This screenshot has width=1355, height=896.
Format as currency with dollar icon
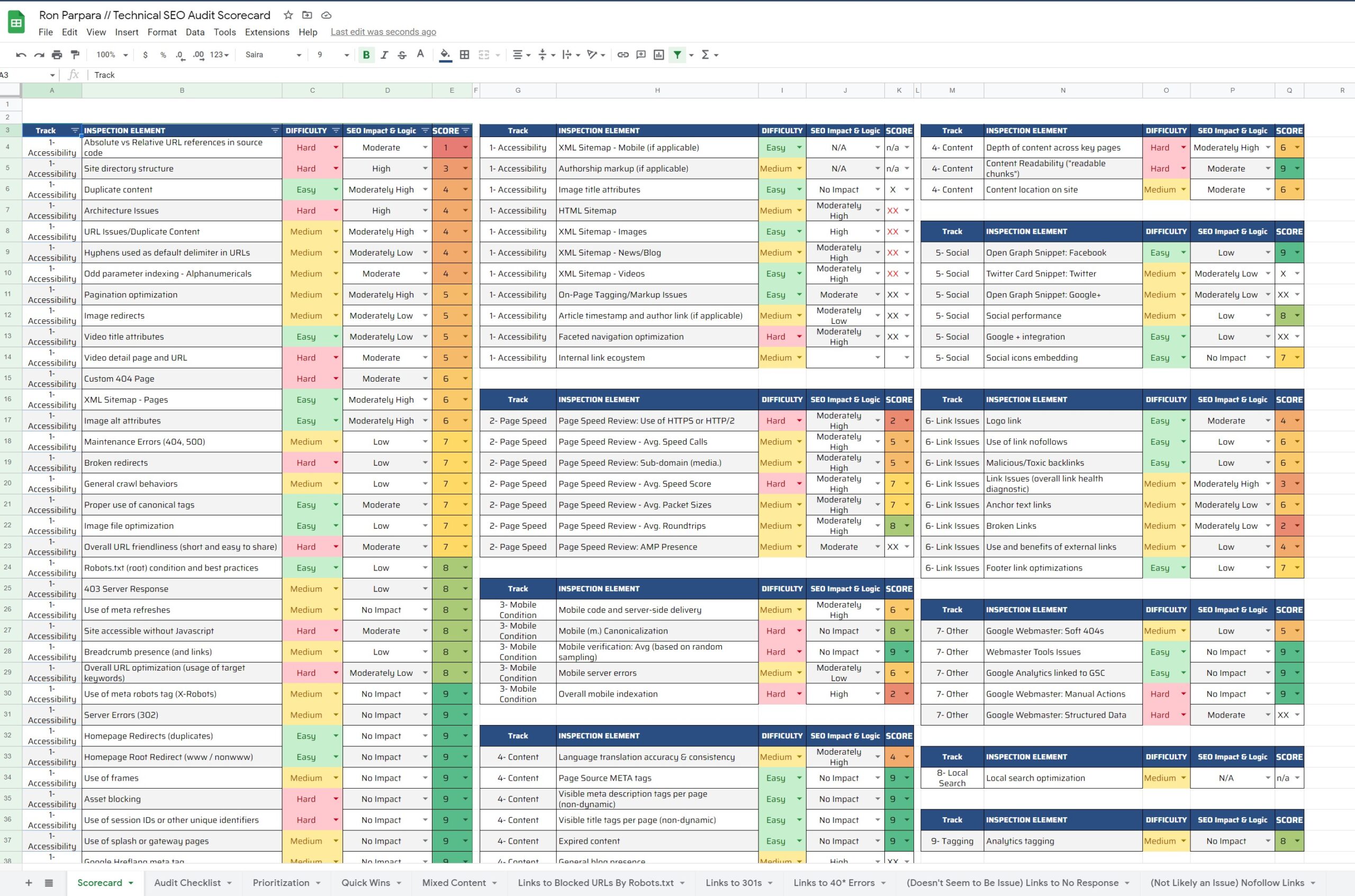[145, 55]
